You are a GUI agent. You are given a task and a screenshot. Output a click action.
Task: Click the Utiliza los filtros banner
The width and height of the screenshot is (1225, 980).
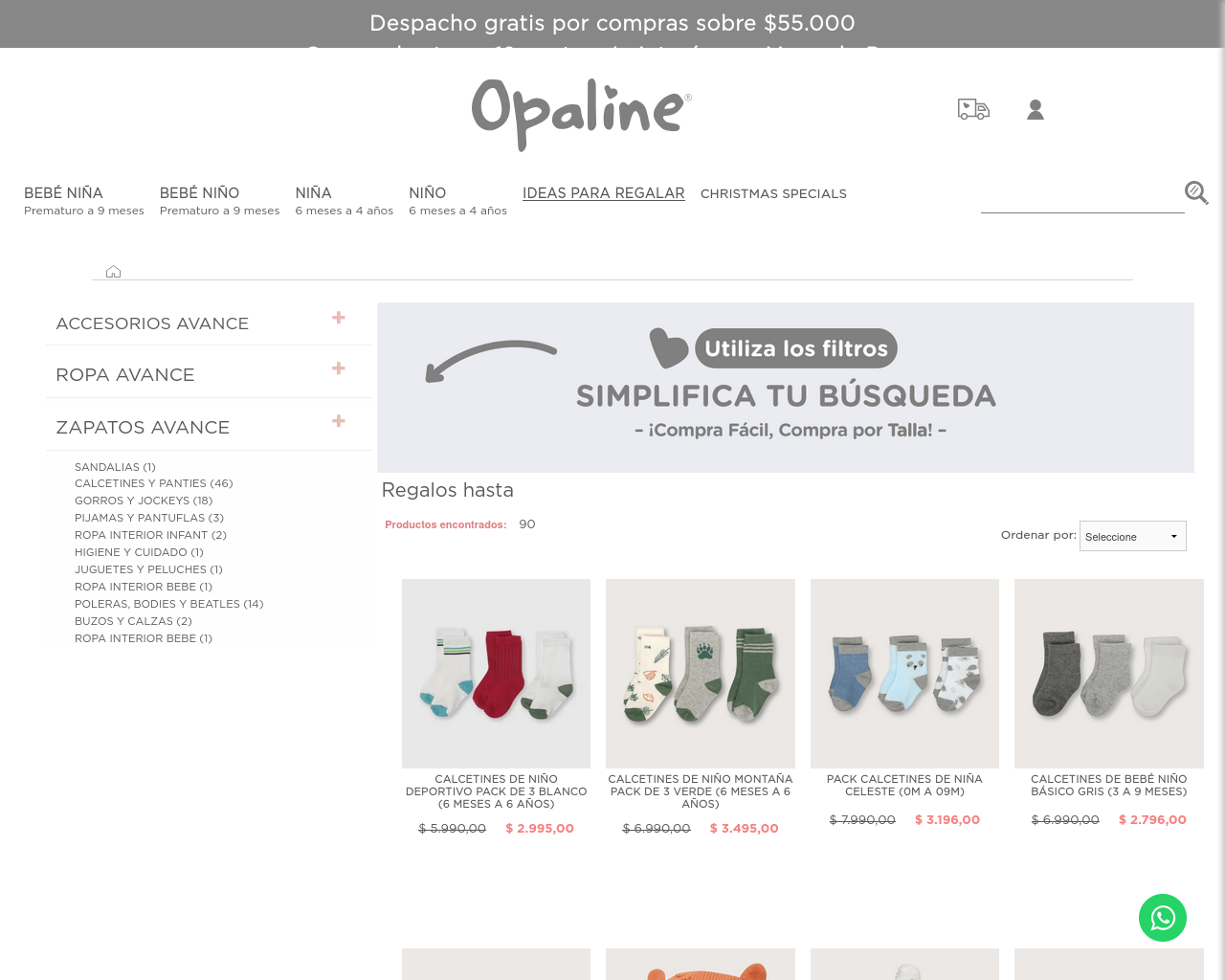(786, 388)
